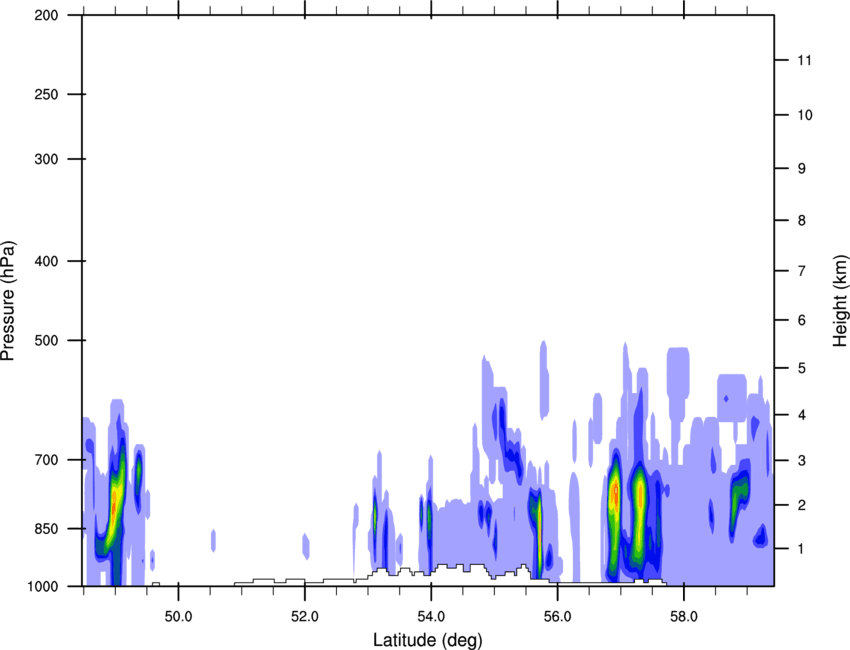Select the 200 pressure tick label
Screen dimensions: 850x650
point(46,15)
